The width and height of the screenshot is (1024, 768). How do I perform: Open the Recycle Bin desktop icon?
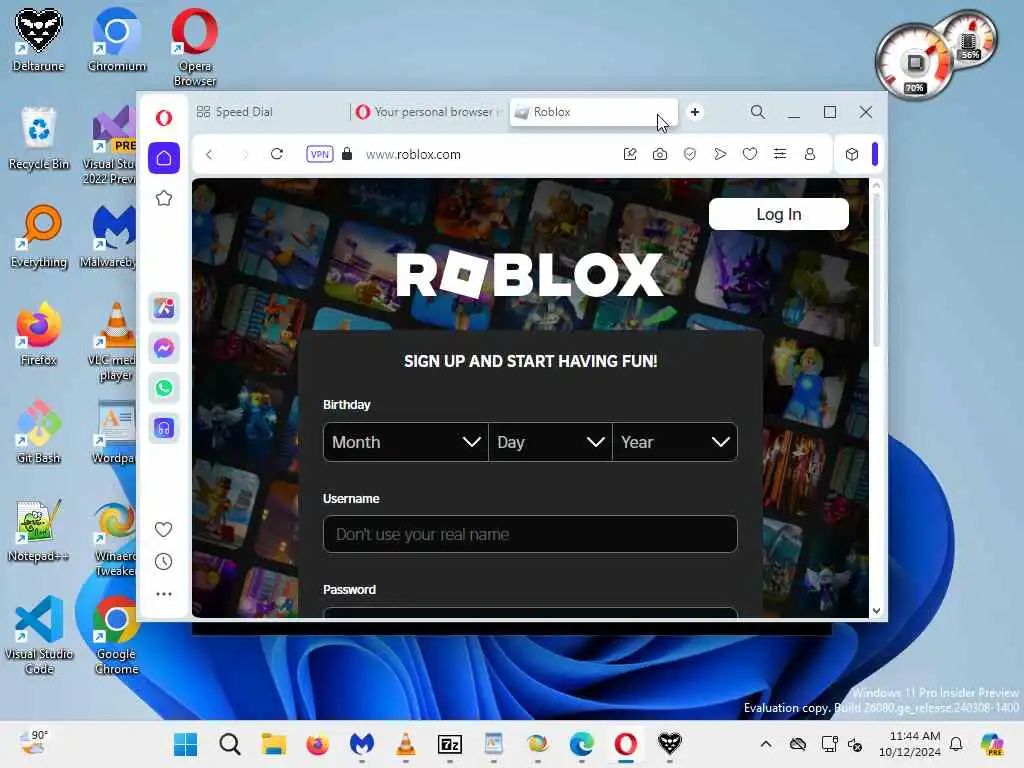(39, 138)
